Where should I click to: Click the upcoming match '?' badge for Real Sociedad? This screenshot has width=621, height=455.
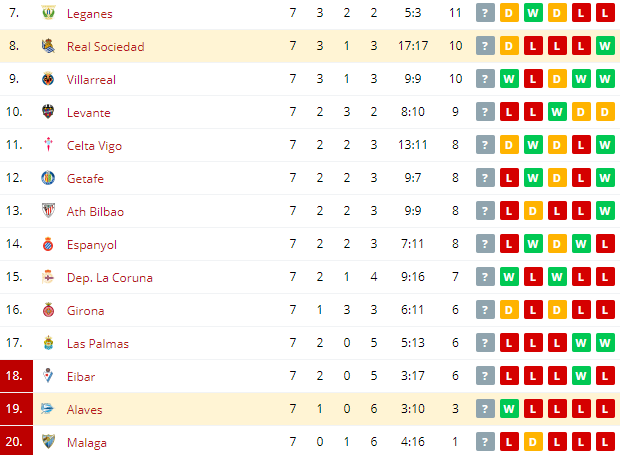(x=485, y=46)
